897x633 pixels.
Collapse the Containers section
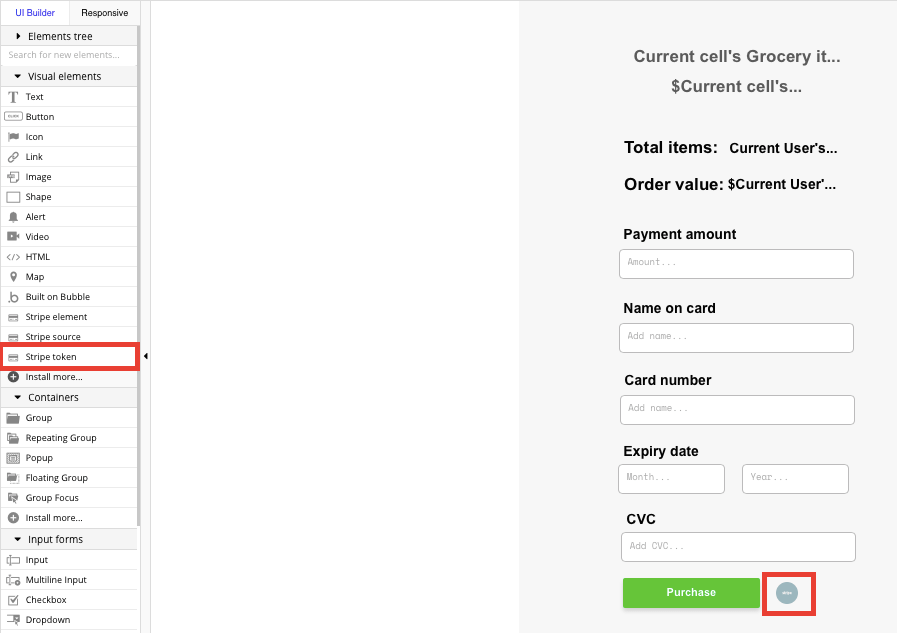53,397
